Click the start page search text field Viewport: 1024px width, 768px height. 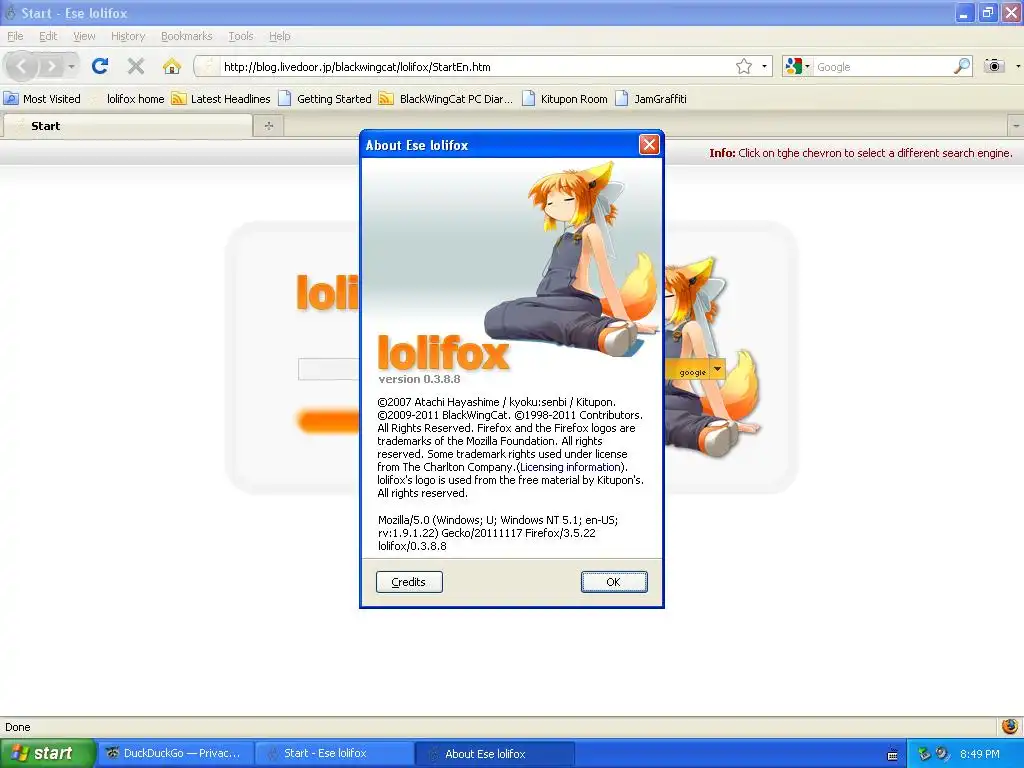point(329,369)
